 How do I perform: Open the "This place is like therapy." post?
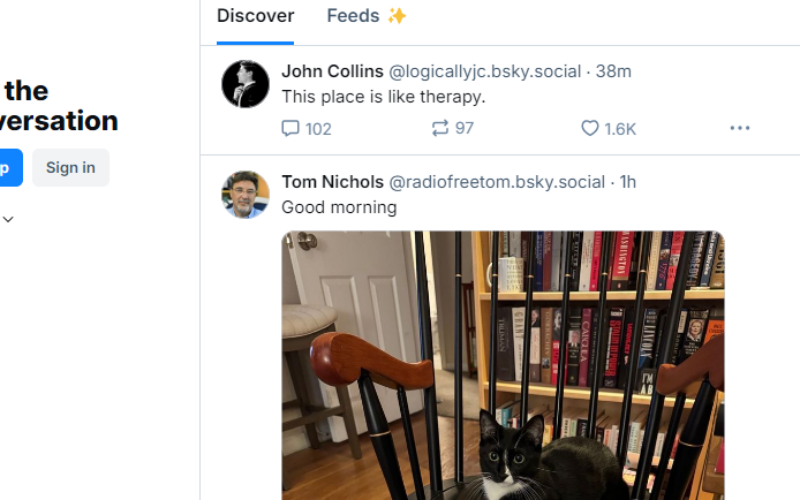click(x=383, y=97)
